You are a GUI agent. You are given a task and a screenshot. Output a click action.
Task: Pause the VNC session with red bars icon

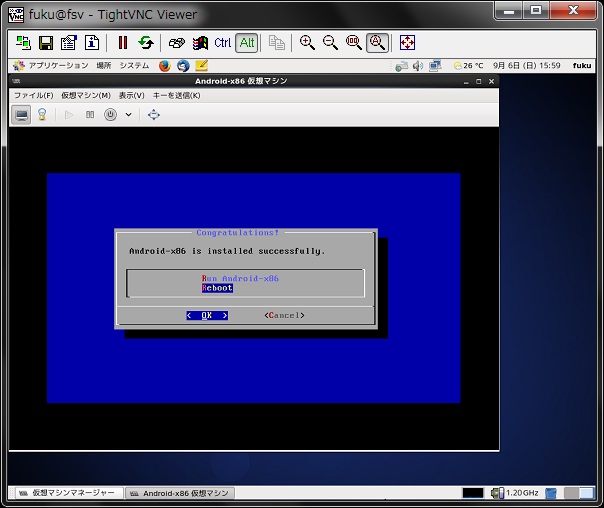click(x=122, y=43)
